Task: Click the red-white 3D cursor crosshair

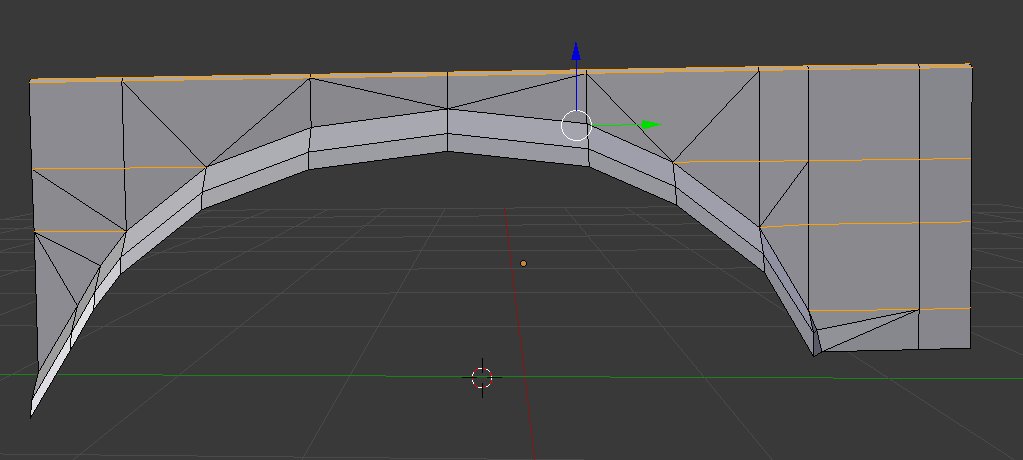Action: coord(482,378)
